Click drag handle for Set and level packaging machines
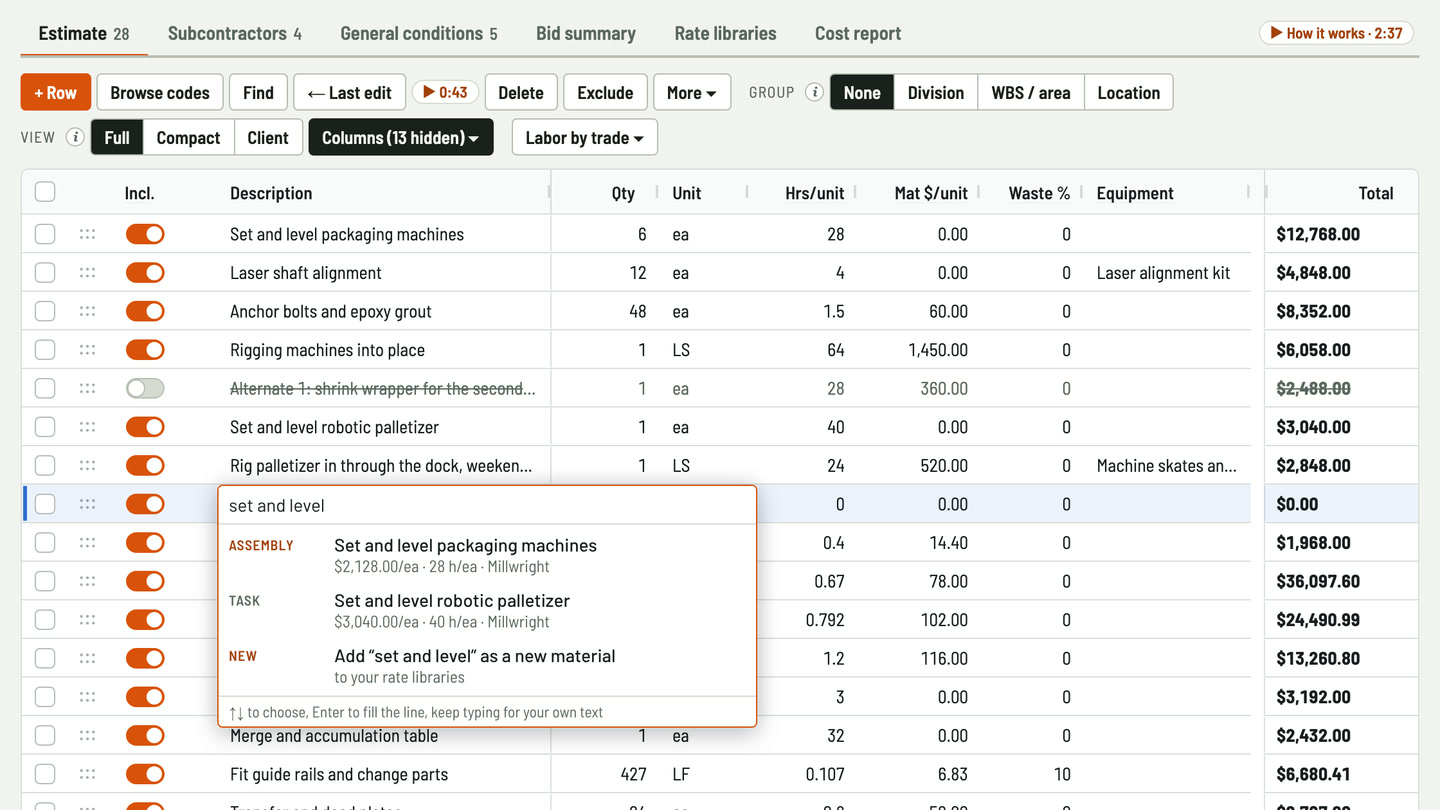This screenshot has width=1440, height=810. coord(87,234)
